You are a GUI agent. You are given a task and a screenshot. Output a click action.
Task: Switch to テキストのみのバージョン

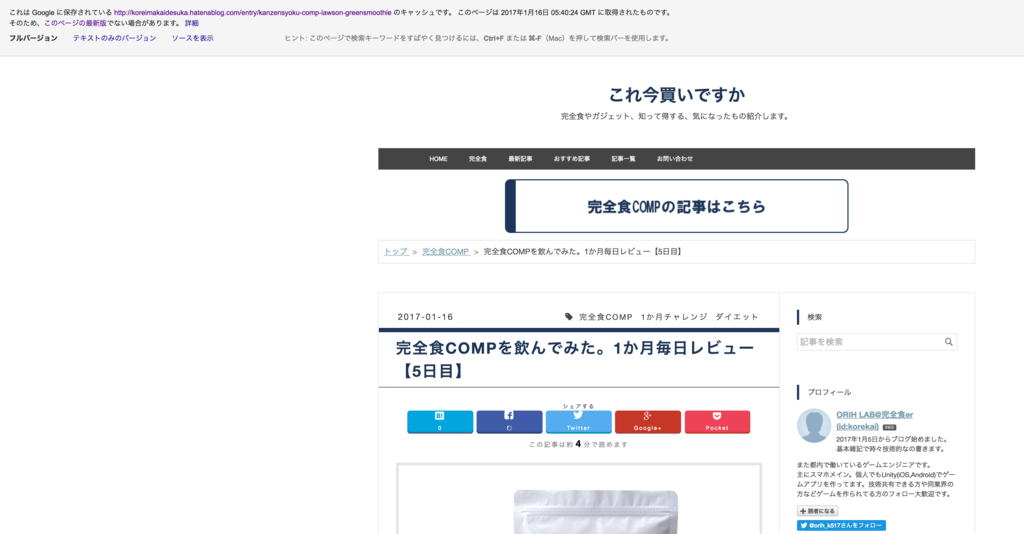pyautogui.click(x=114, y=38)
